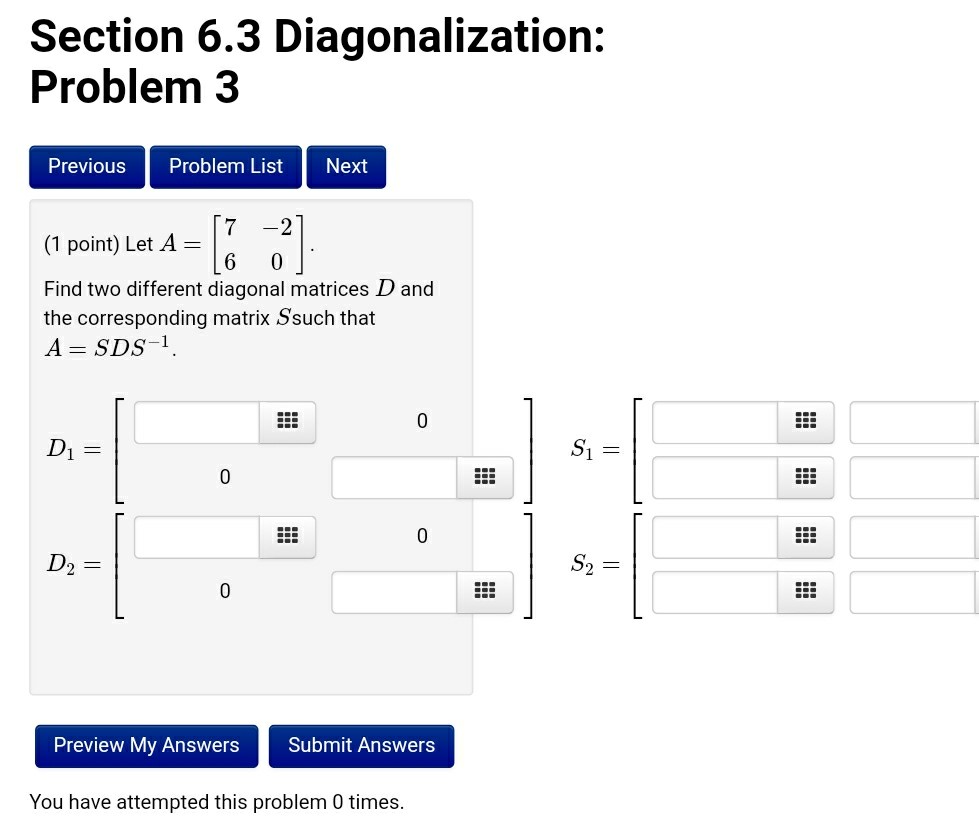This screenshot has width=979, height=823.
Task: Click Submit Answers
Action: [x=361, y=745]
